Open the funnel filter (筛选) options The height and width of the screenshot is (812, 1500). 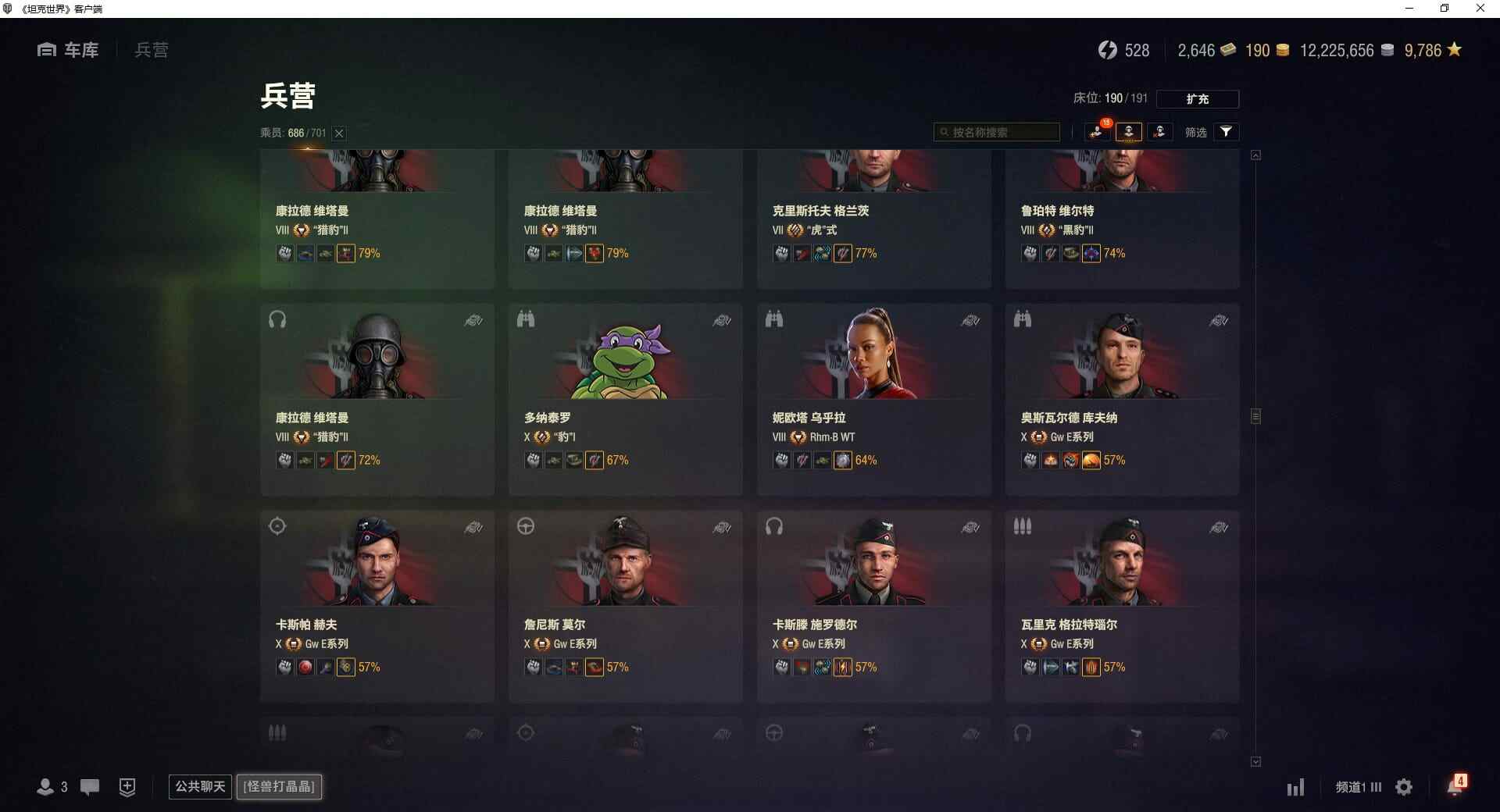[1227, 132]
